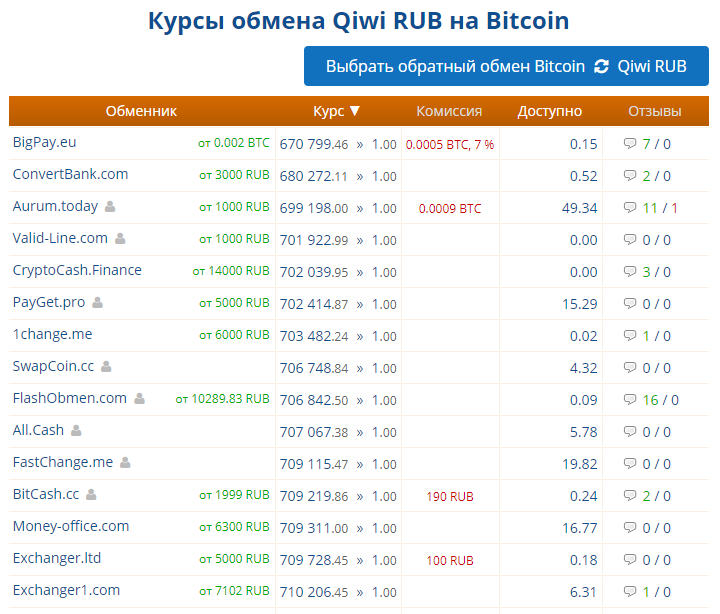This screenshot has height=614, width=720.
Task: Click commission '100 RUB' for Exchanger.ltd
Action: point(450,561)
